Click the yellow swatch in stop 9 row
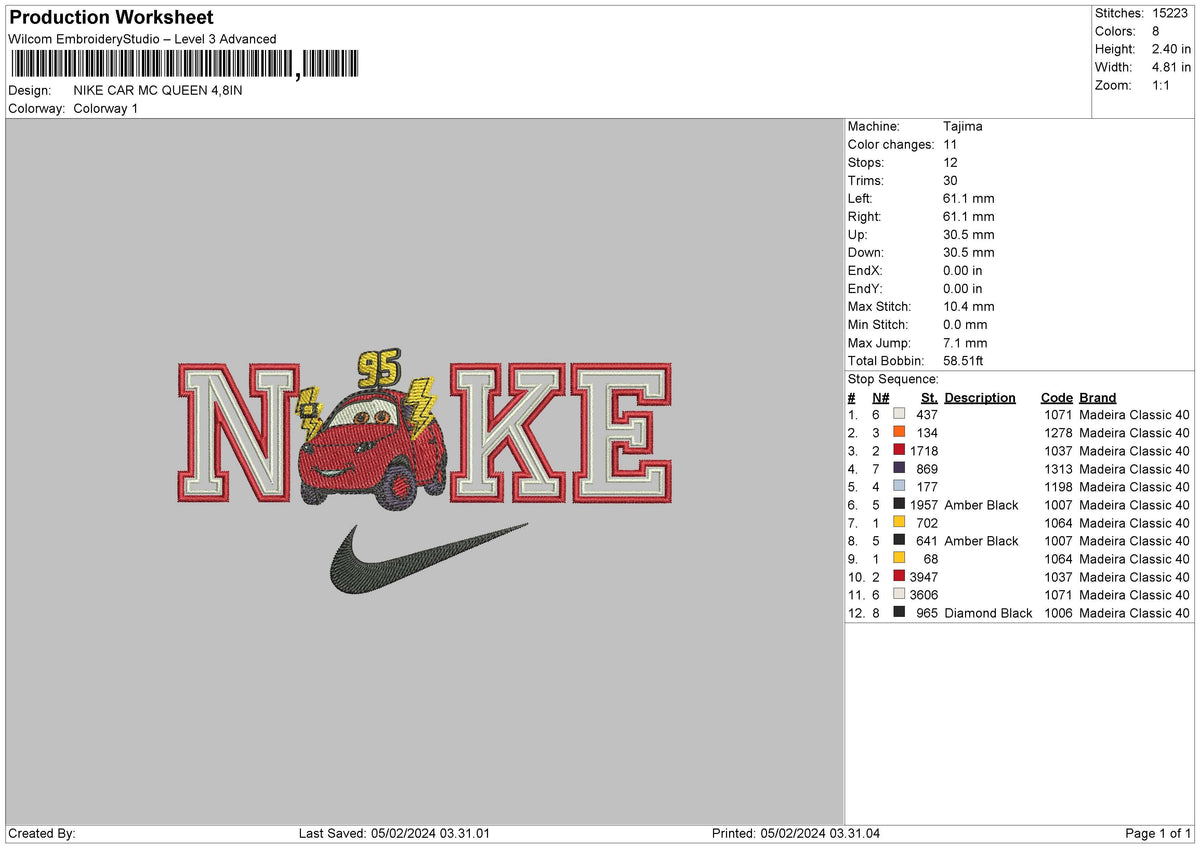Screen dimensions: 1200x848 coord(899,558)
